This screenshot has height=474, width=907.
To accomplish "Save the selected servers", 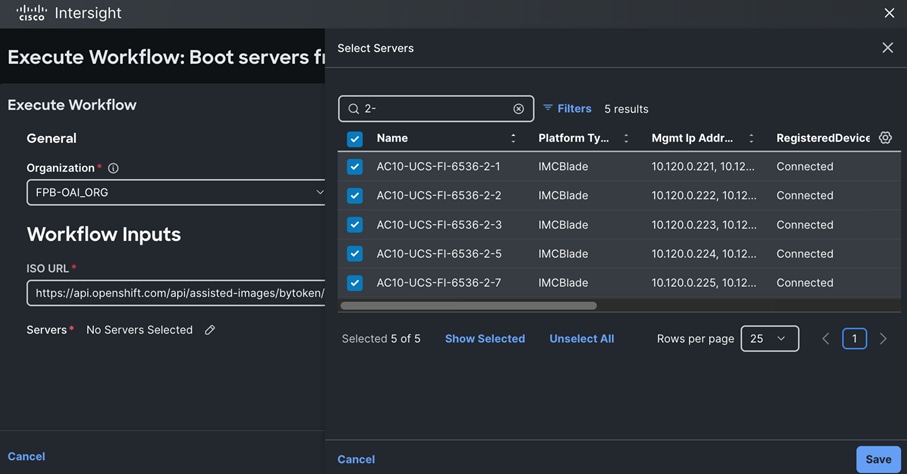I will click(878, 459).
